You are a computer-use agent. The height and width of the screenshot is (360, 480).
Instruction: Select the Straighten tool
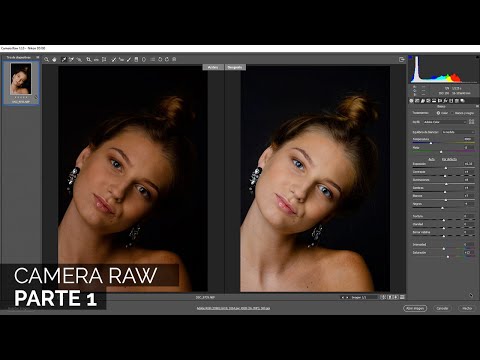pos(96,59)
